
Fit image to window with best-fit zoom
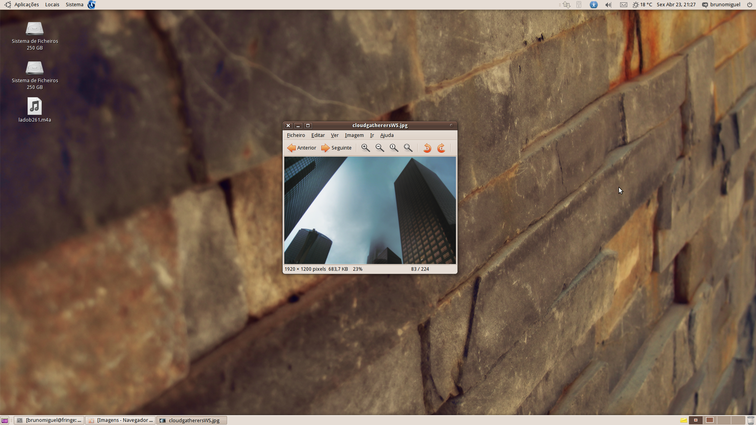pyautogui.click(x=408, y=148)
